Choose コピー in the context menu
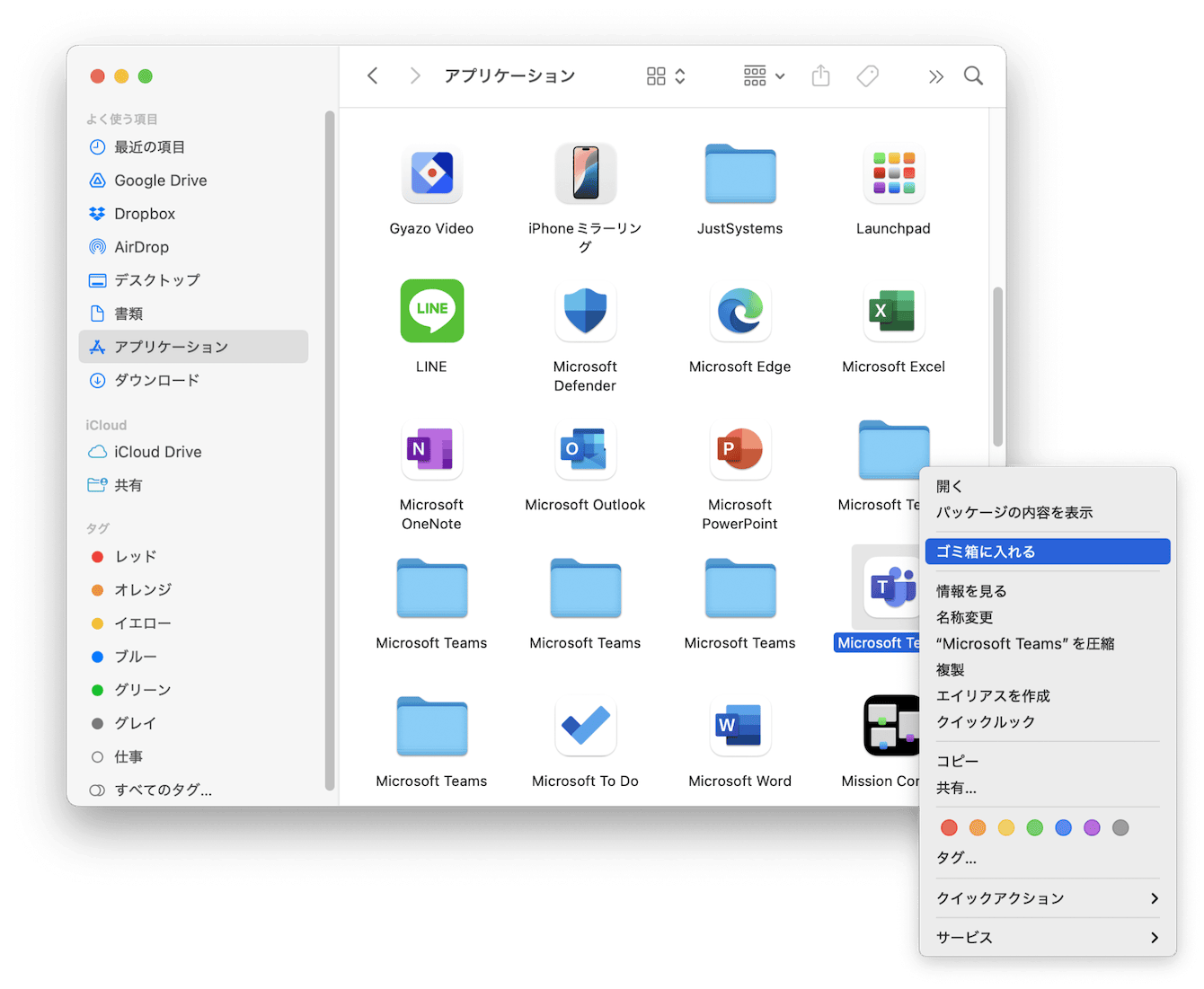1204x989 pixels. pos(1048,761)
